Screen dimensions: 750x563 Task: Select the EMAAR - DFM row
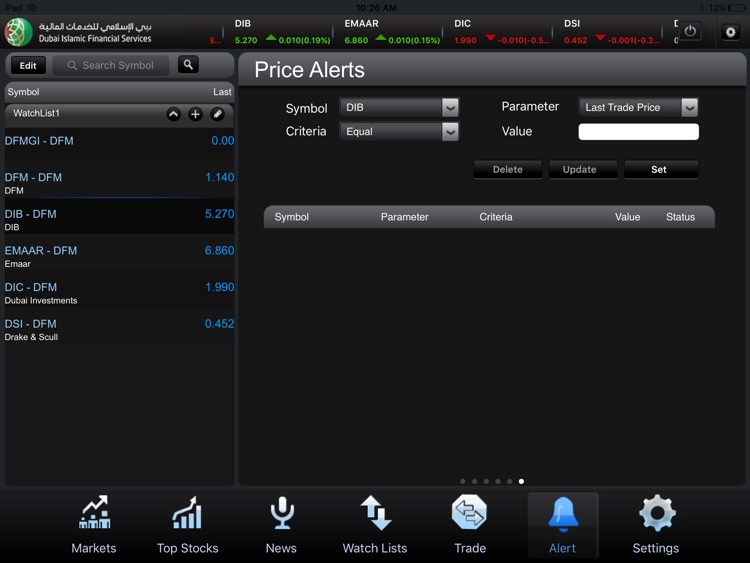click(x=119, y=254)
